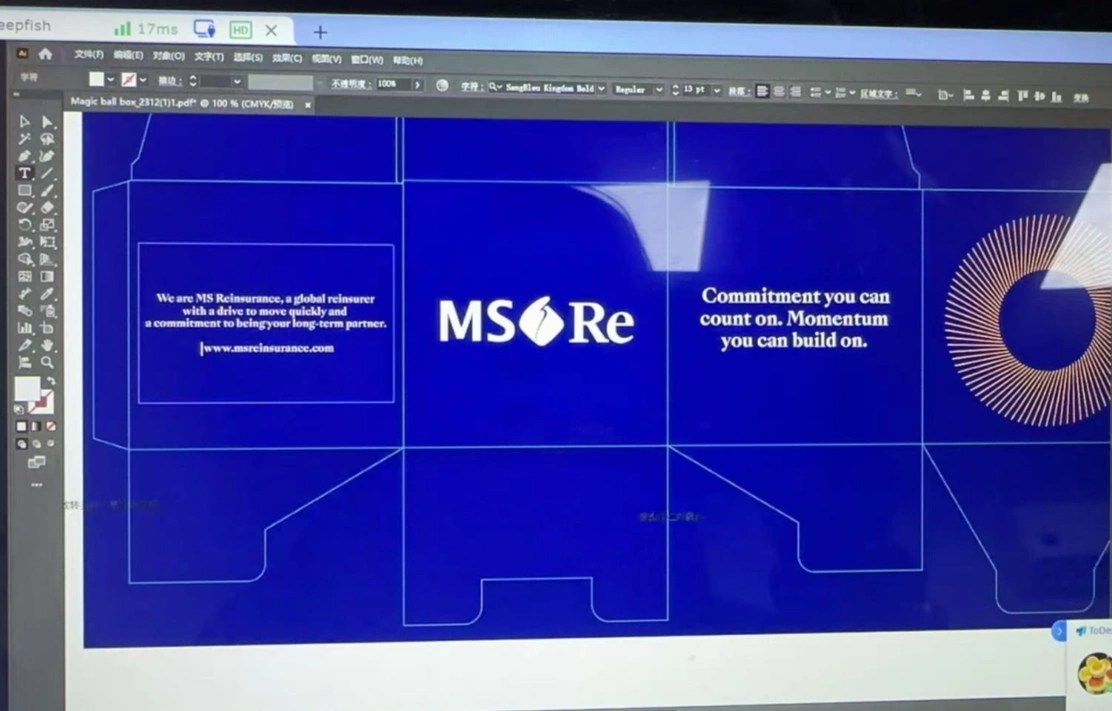1112x711 pixels.
Task: Select the Shaper tool
Action: pyautogui.click(x=24, y=207)
